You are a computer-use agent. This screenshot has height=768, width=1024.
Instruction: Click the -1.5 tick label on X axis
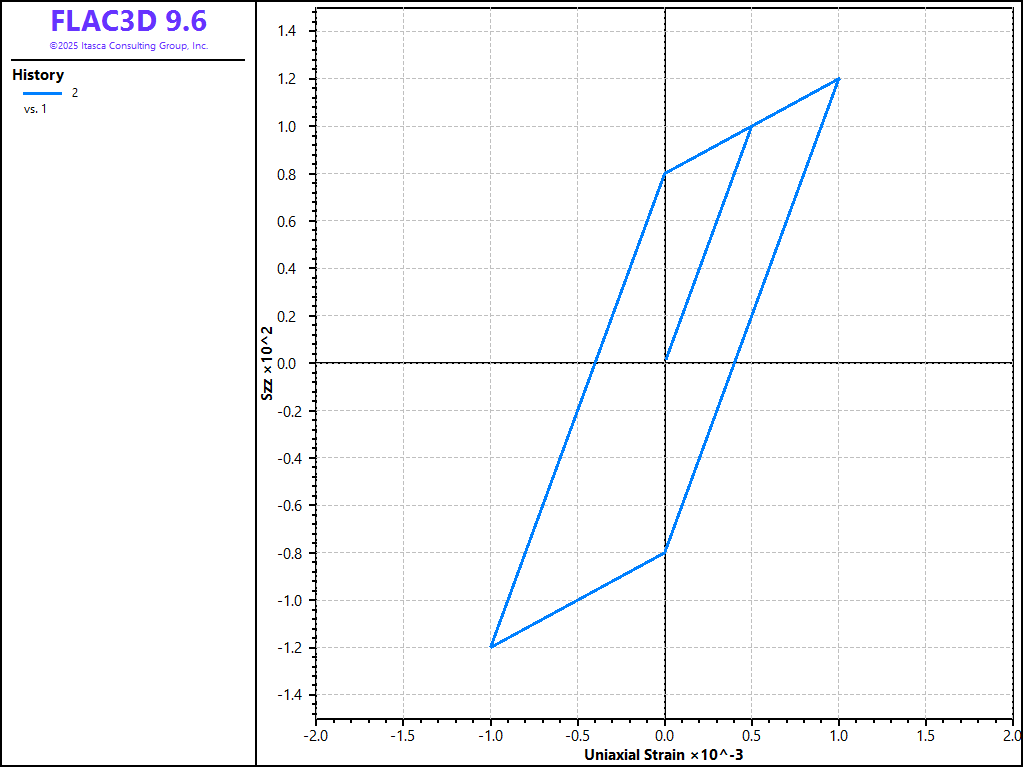coord(402,735)
